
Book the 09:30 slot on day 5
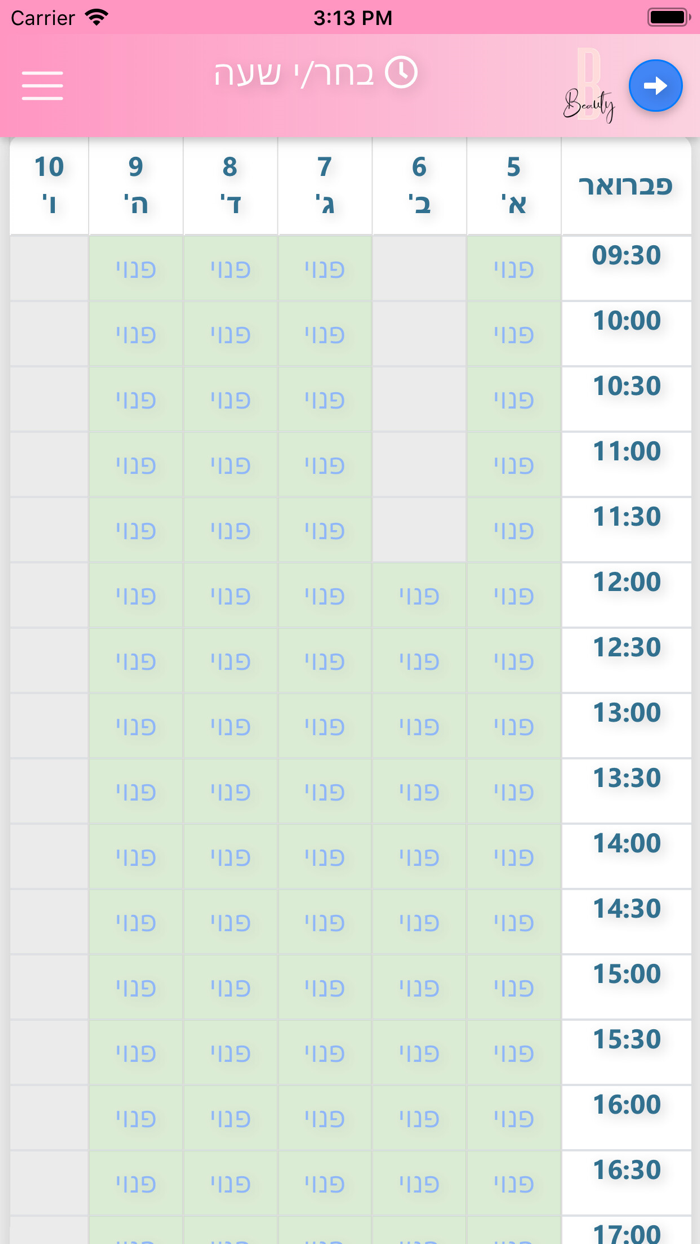coord(514,269)
